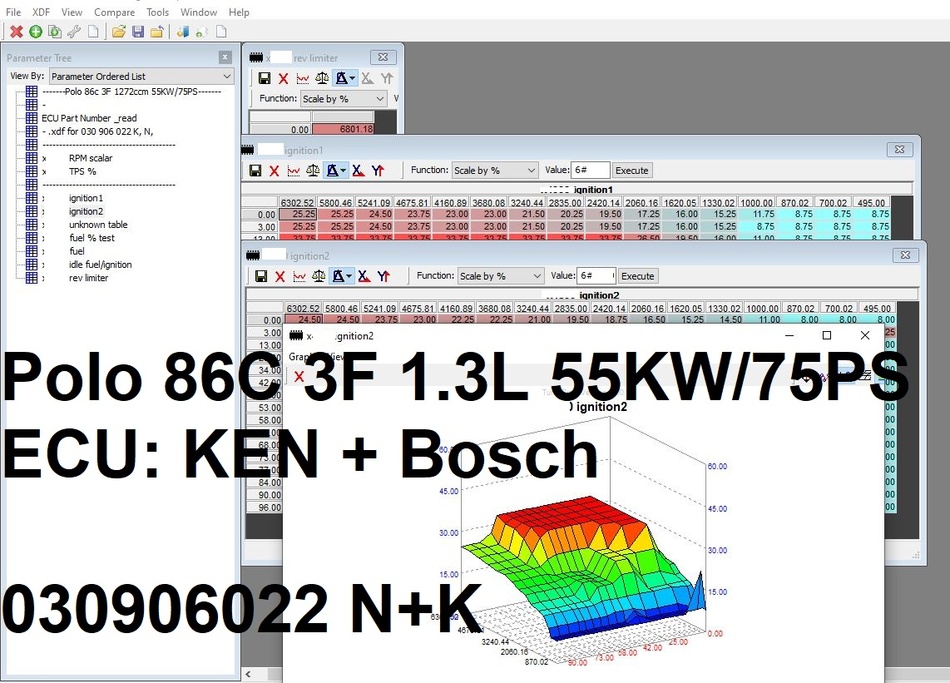Click Y-axis icon in ignition1 toolbar
This screenshot has width=950, height=683.
pos(378,171)
